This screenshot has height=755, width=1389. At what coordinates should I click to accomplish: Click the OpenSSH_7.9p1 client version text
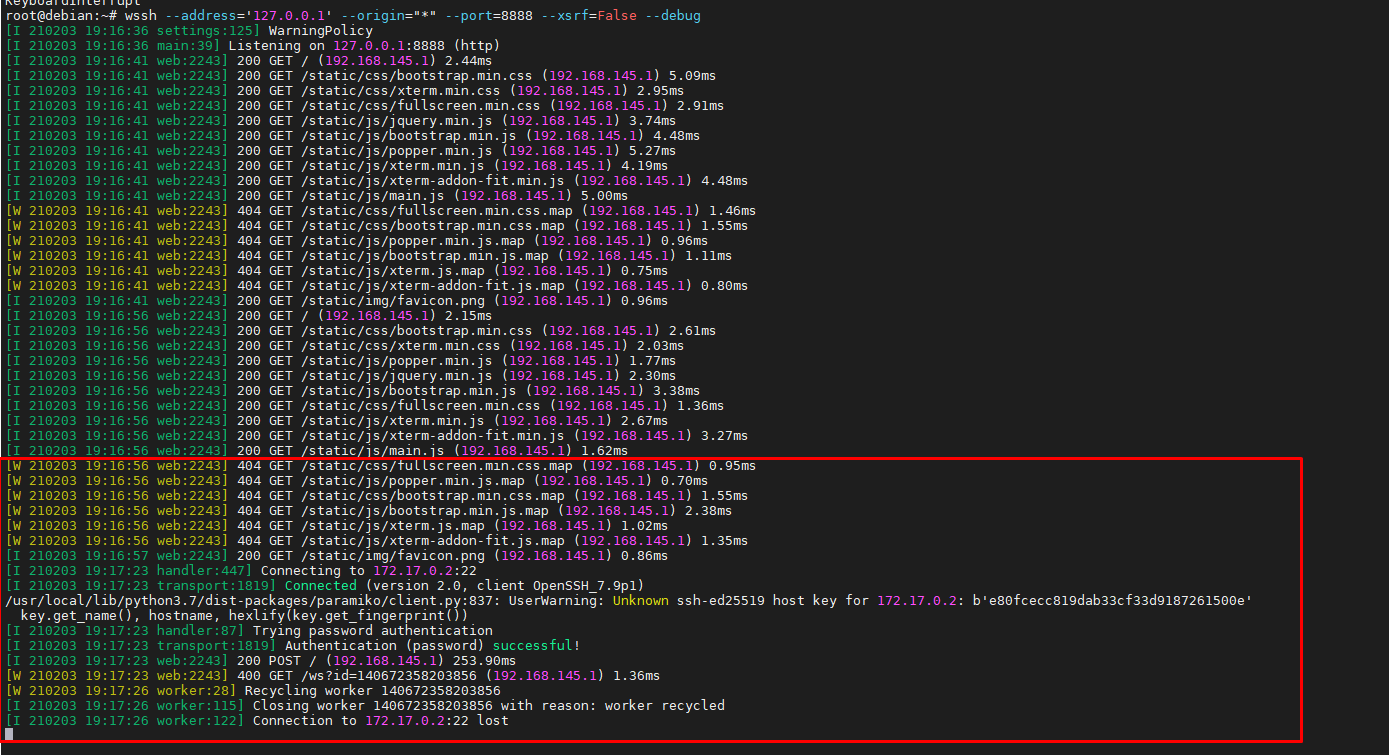pyautogui.click(x=585, y=585)
